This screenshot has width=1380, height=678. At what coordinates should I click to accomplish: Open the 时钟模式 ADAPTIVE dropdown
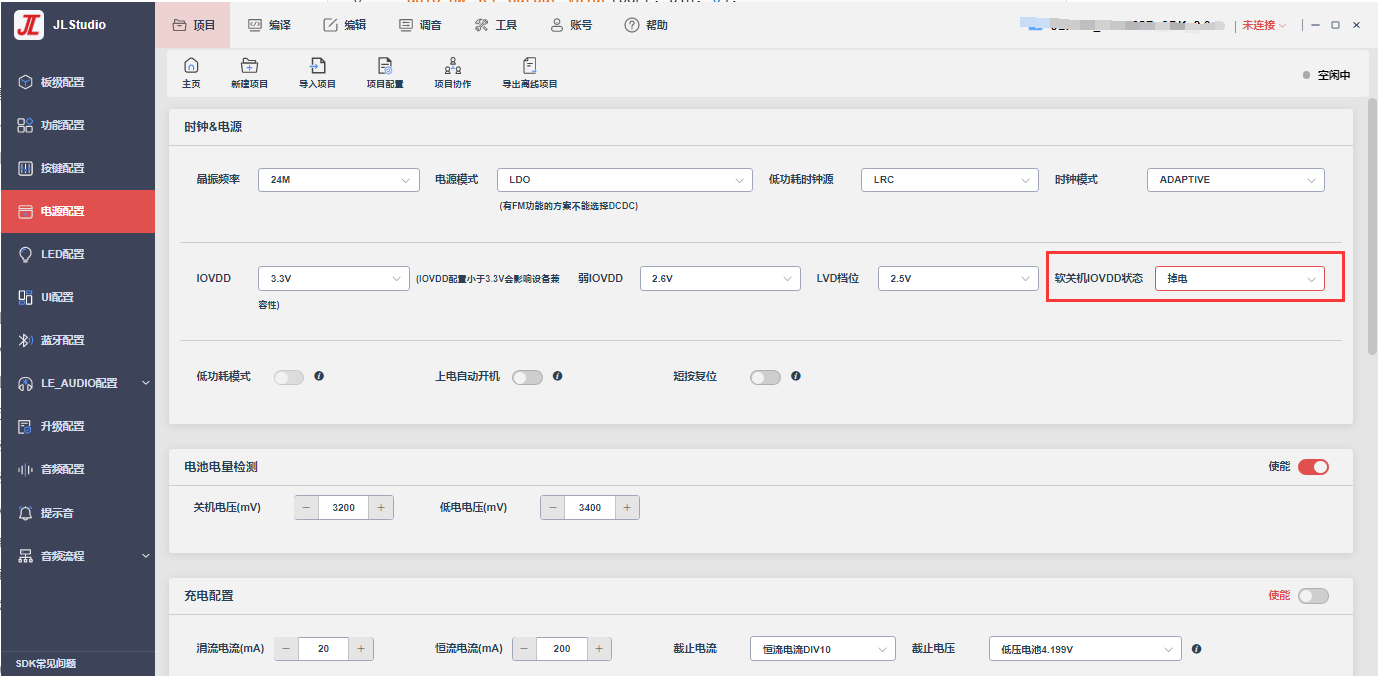click(x=1236, y=180)
